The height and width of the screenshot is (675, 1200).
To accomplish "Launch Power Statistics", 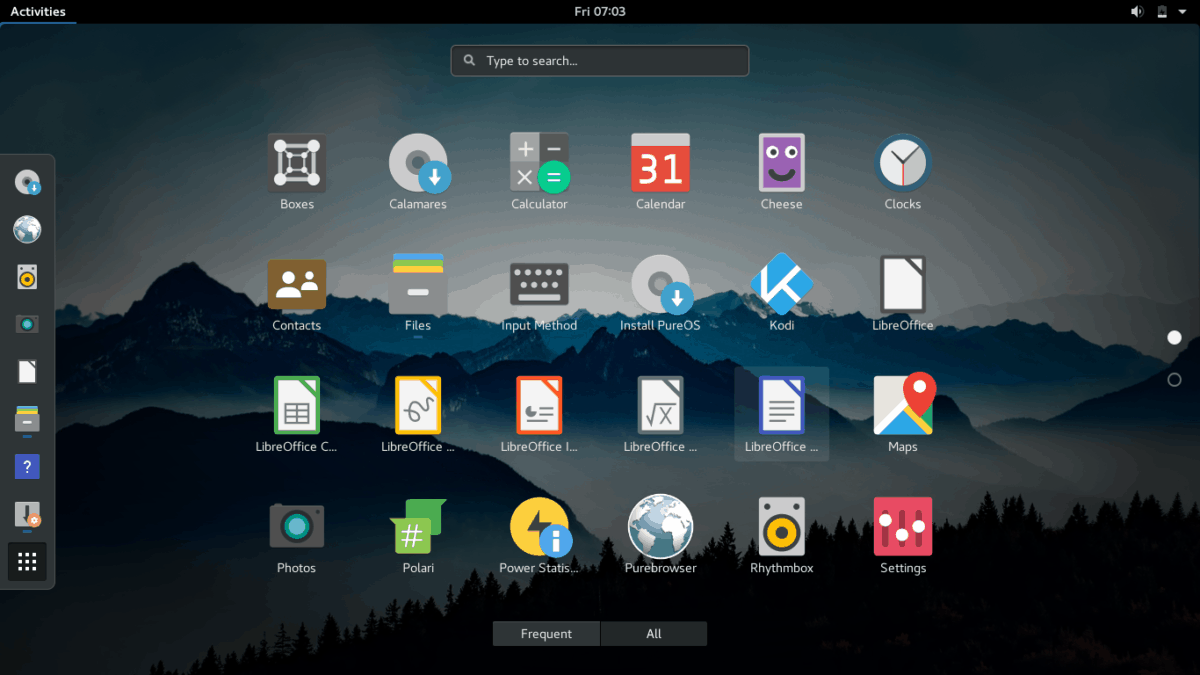I will point(539,525).
